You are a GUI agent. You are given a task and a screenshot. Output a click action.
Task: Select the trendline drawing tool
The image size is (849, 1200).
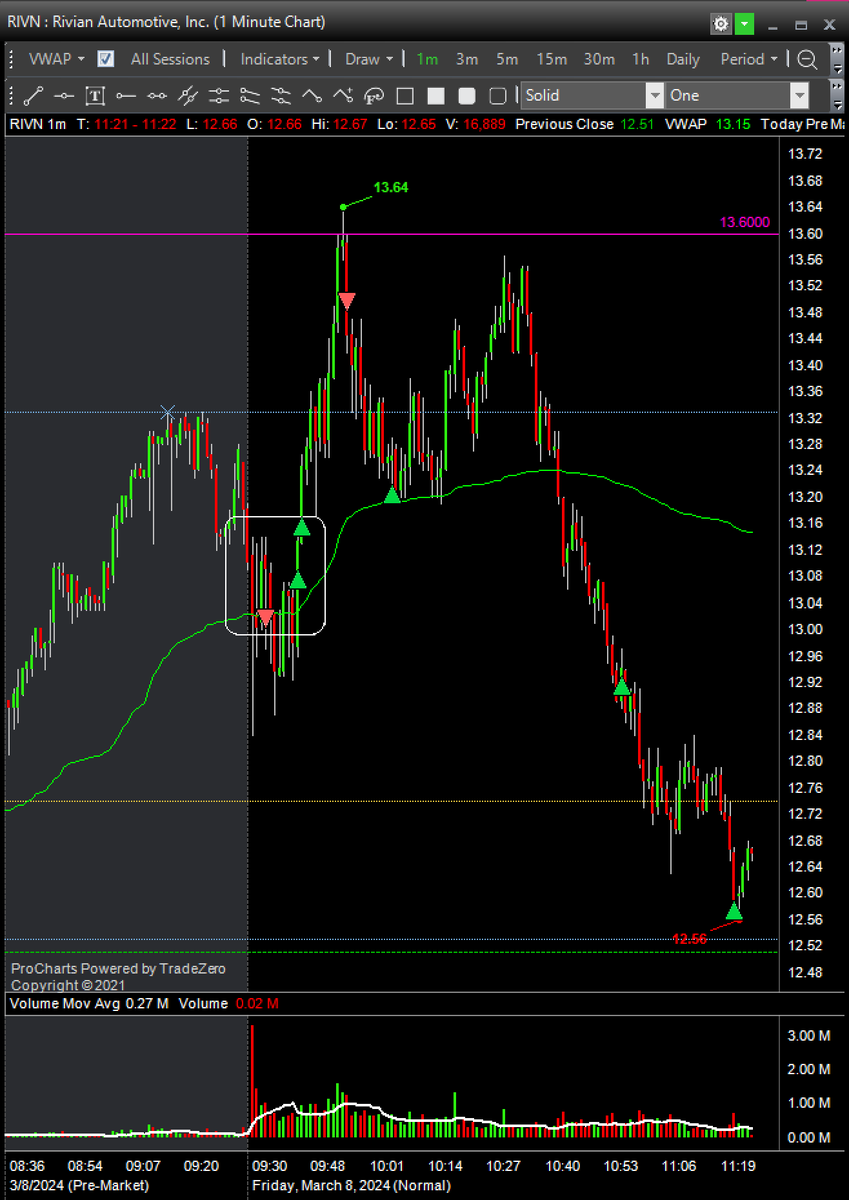[x=32, y=95]
